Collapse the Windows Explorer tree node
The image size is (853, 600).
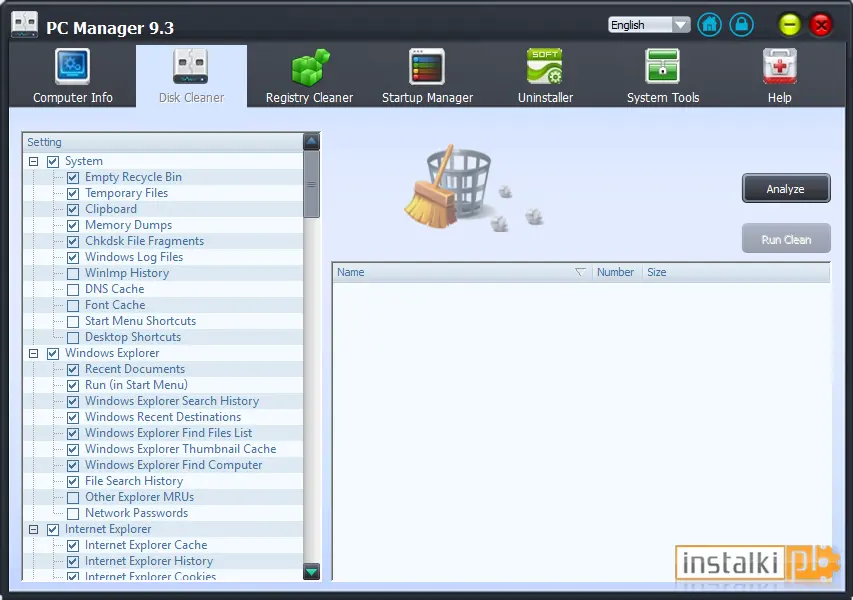pos(33,354)
